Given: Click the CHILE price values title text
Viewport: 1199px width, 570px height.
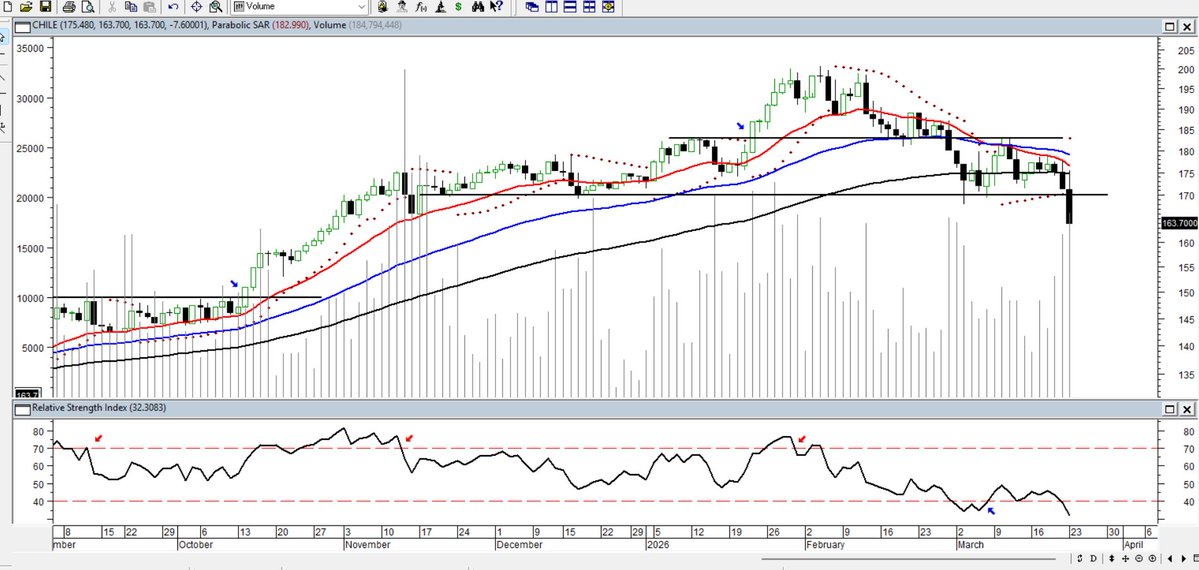Looking at the screenshot, I should click(x=119, y=25).
